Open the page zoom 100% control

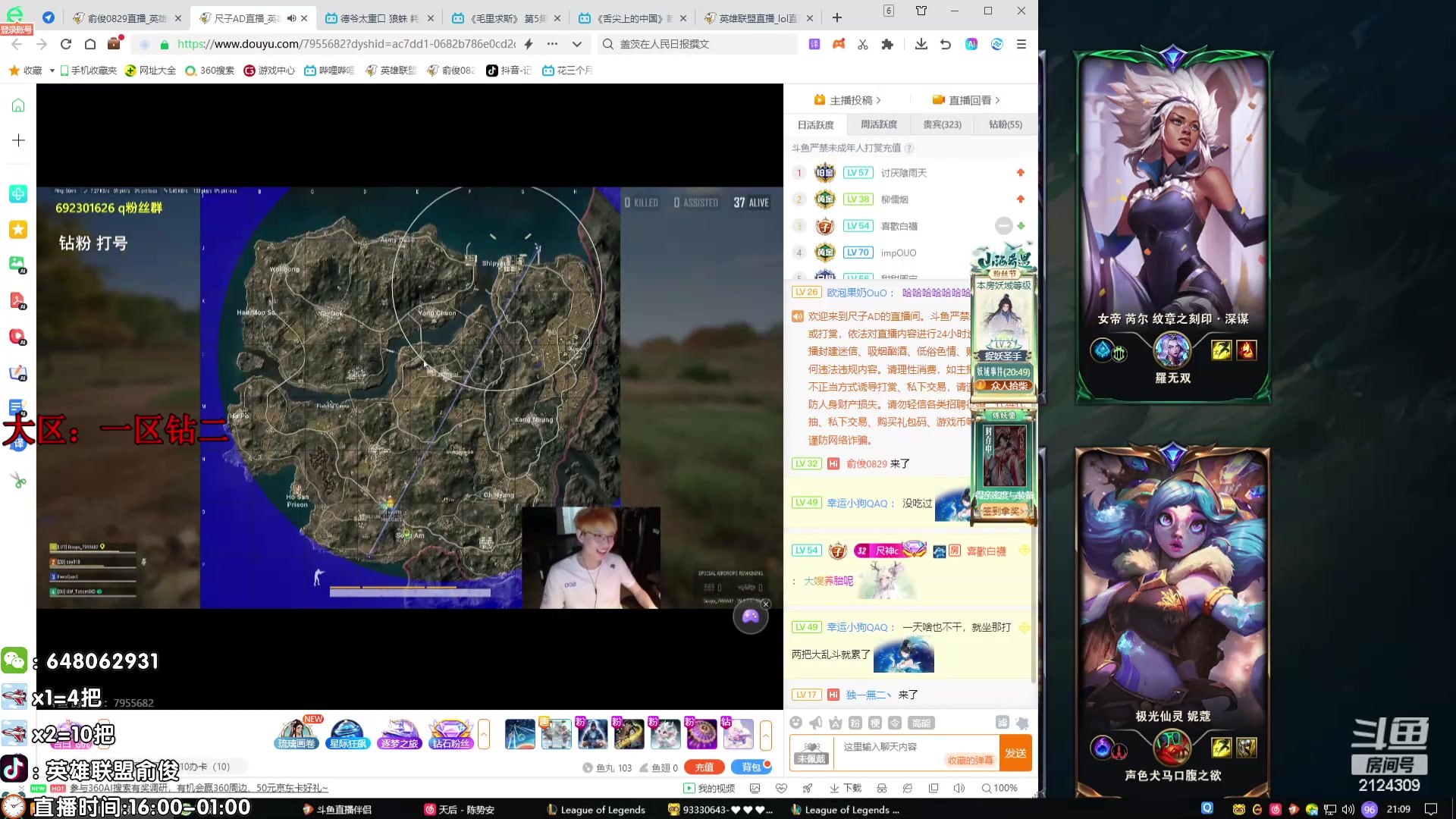tap(999, 788)
